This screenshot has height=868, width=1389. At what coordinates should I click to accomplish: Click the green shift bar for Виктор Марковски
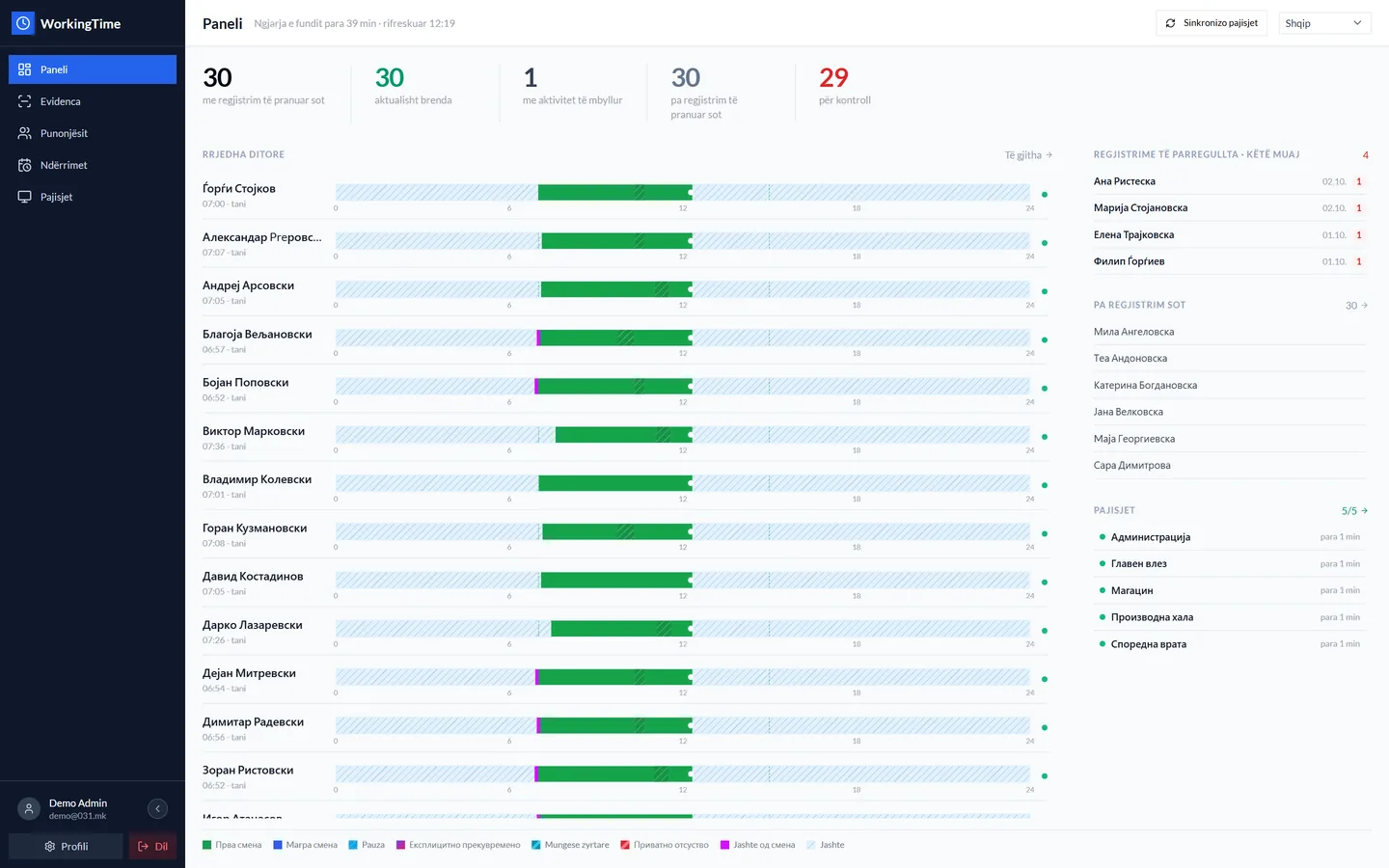click(624, 435)
